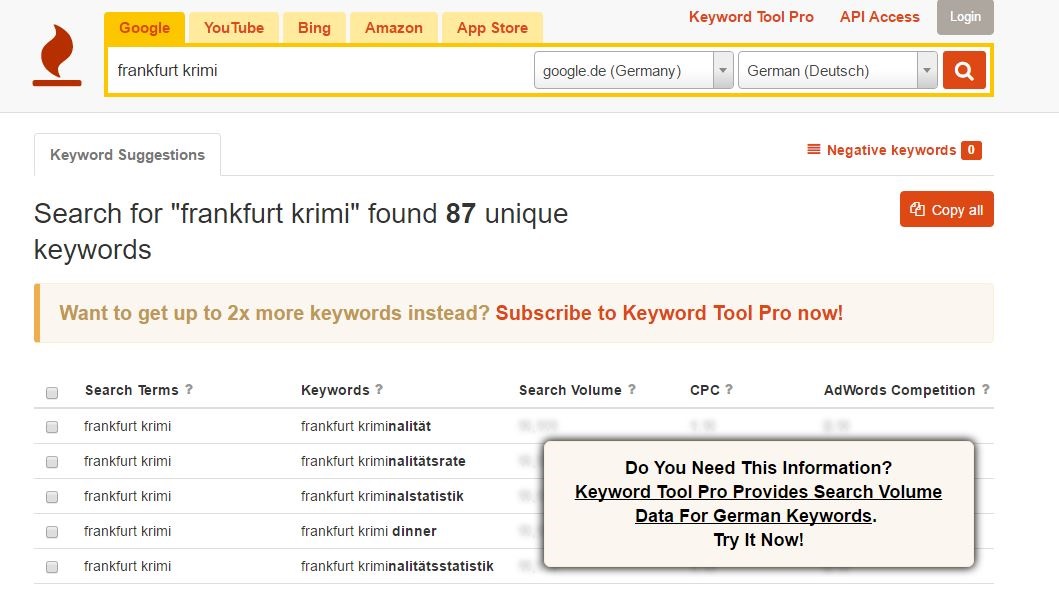The width and height of the screenshot is (1059, 589).
Task: Click the Keywords column header
Action: coord(335,390)
